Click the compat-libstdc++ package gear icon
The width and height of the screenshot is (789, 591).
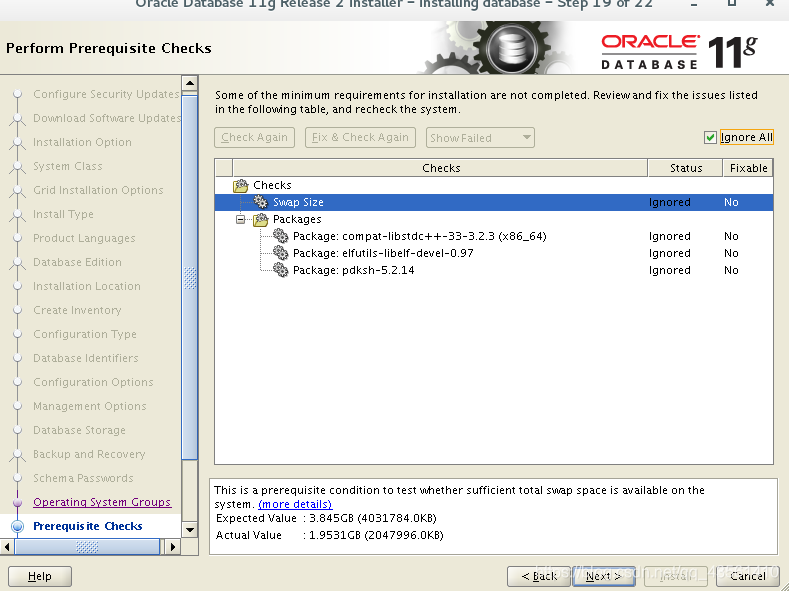point(280,236)
